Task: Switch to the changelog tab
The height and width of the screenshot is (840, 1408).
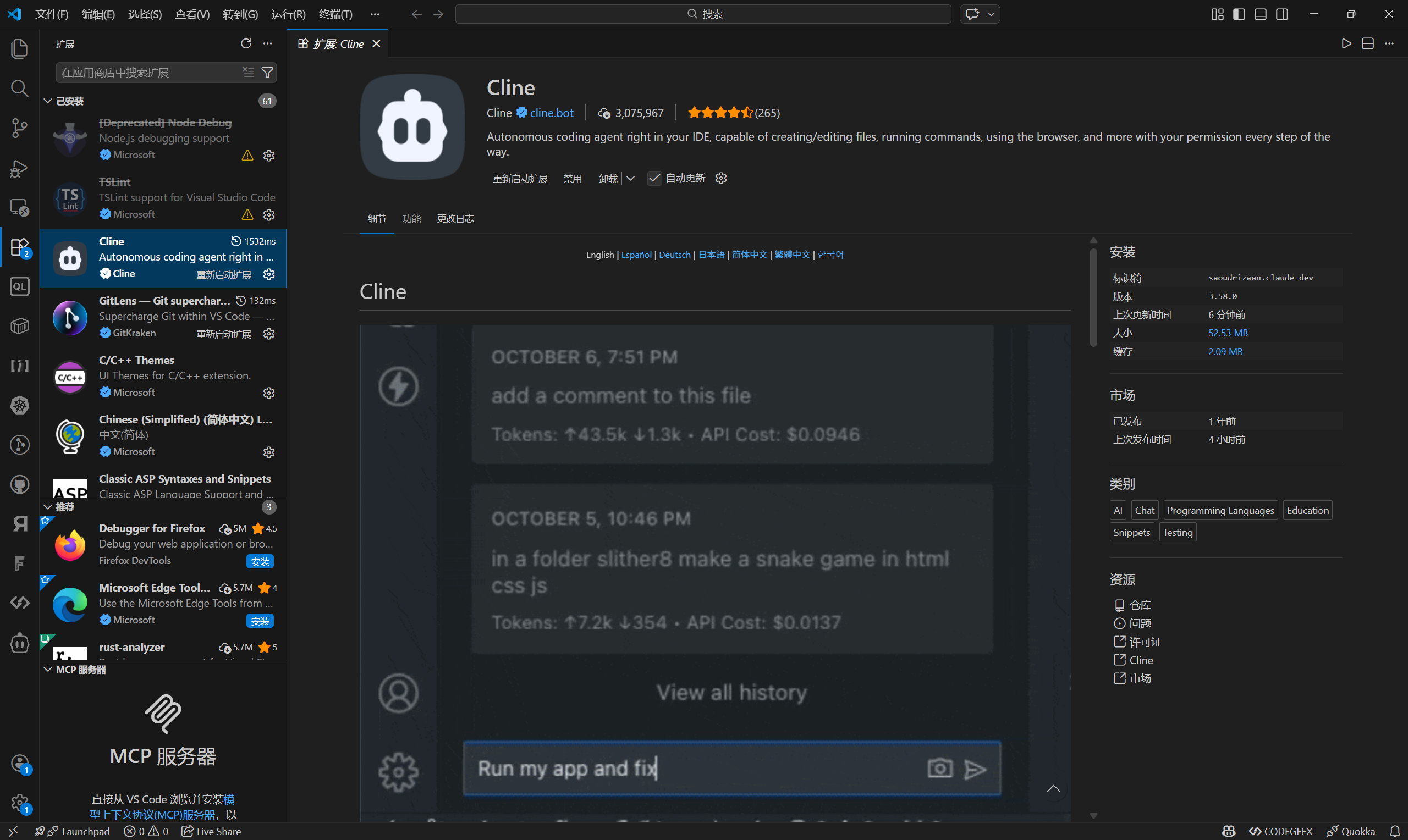Action: [x=455, y=218]
